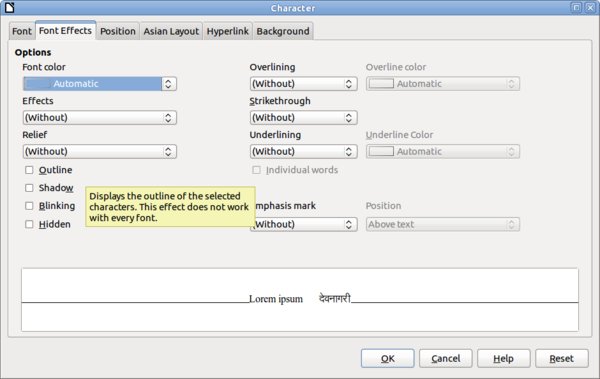This screenshot has height=379, width=600.
Task: Go to the Hyperlink tab
Action: (228, 31)
